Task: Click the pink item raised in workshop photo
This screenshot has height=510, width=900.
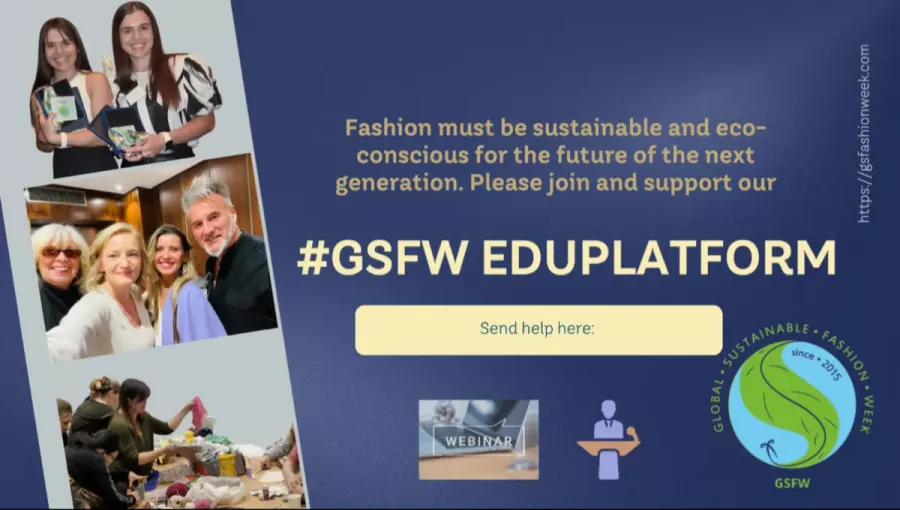Action: click(x=199, y=413)
